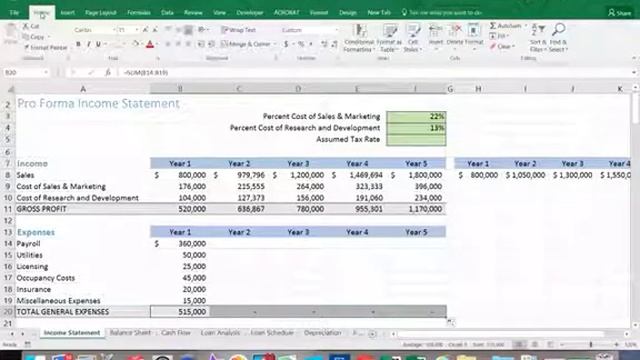This screenshot has width=640, height=360.
Task: Open the Loan Analysis worksheet tab
Action: pyautogui.click(x=220, y=333)
